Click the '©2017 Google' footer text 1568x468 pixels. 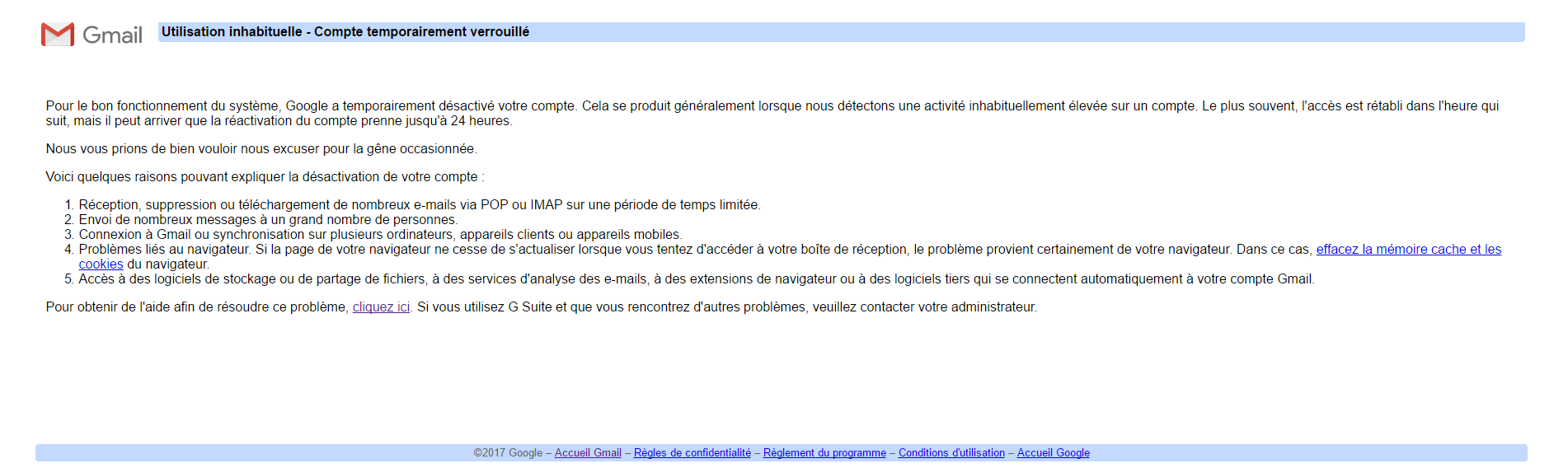tap(508, 453)
